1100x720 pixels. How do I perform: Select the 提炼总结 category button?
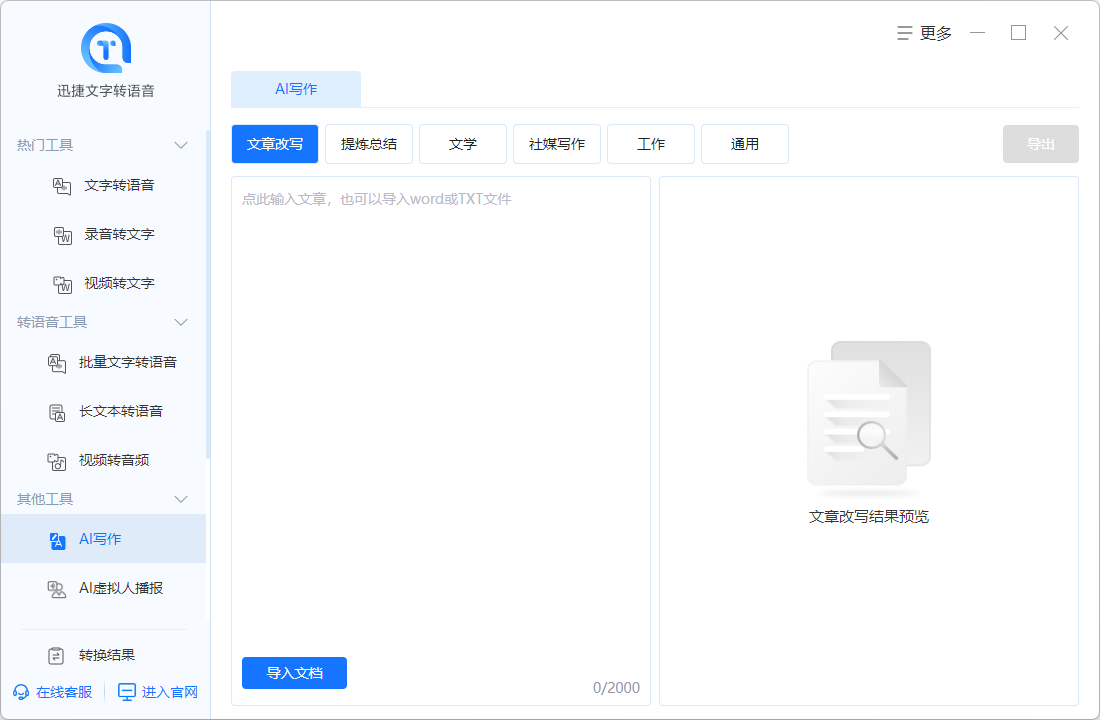[x=369, y=144]
